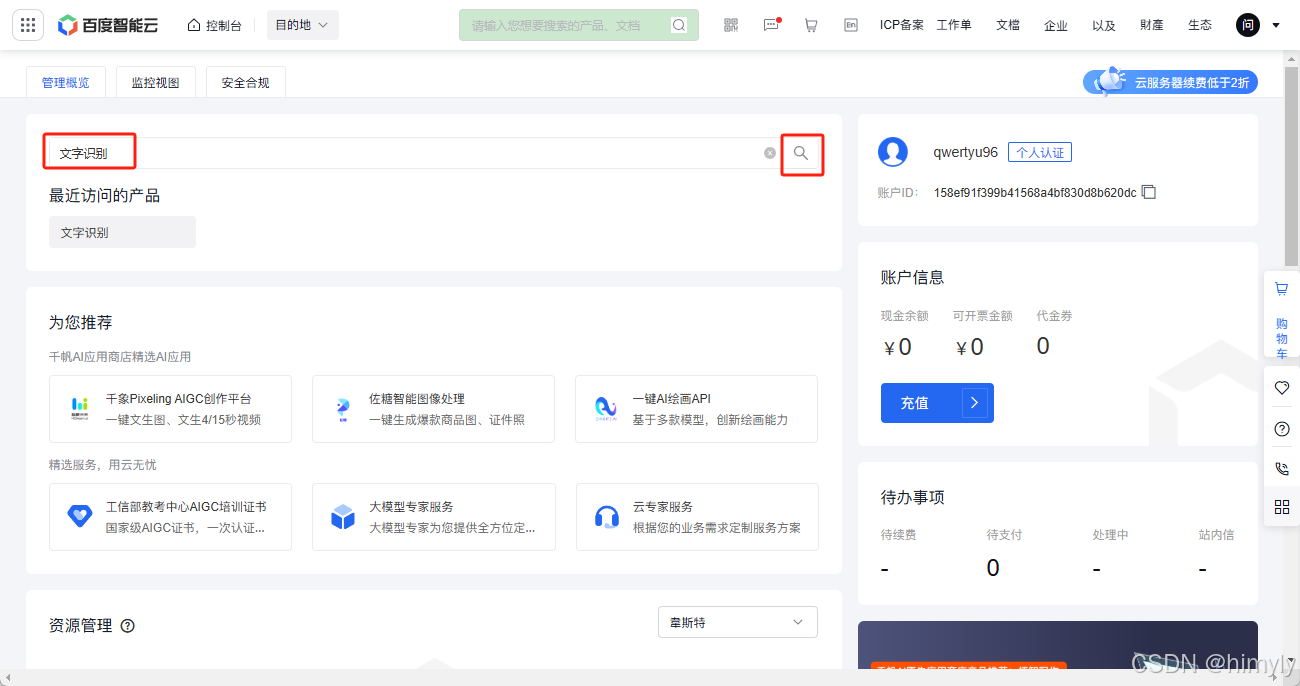Click the help icon beside 资源管理

(x=128, y=626)
